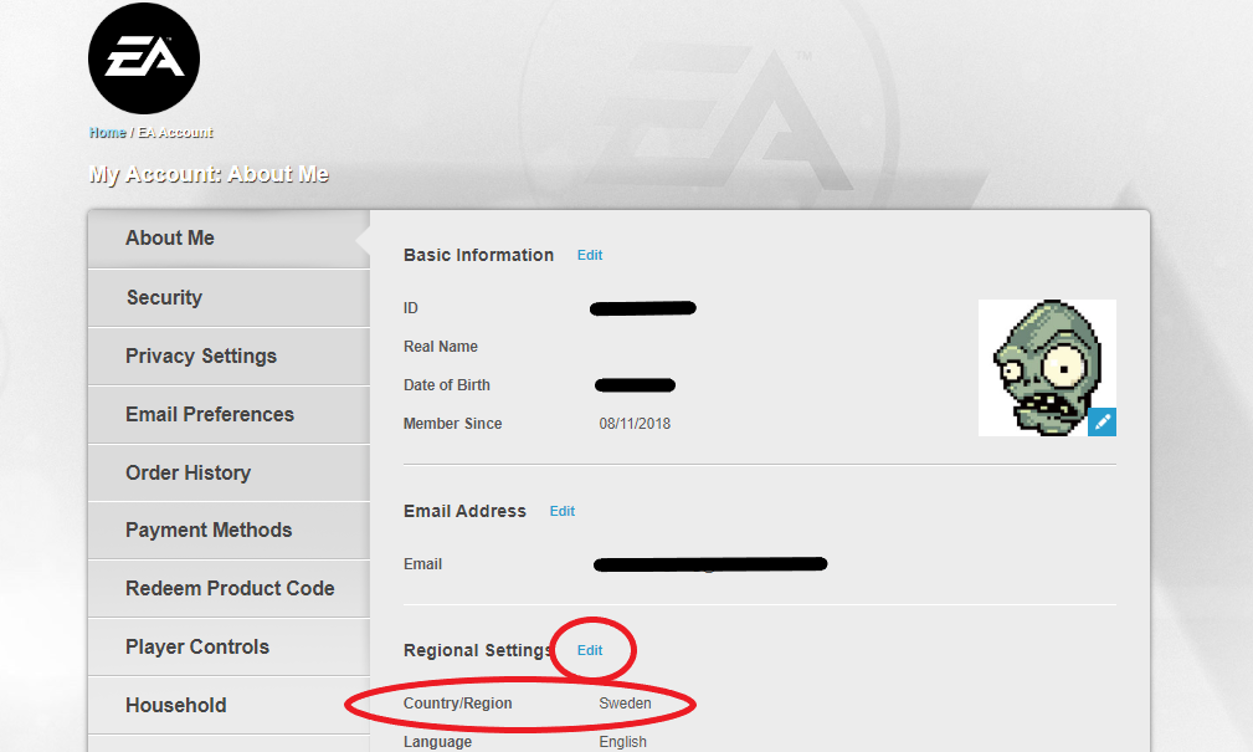
Task: Open Email Preferences in the sidebar
Action: pos(209,414)
